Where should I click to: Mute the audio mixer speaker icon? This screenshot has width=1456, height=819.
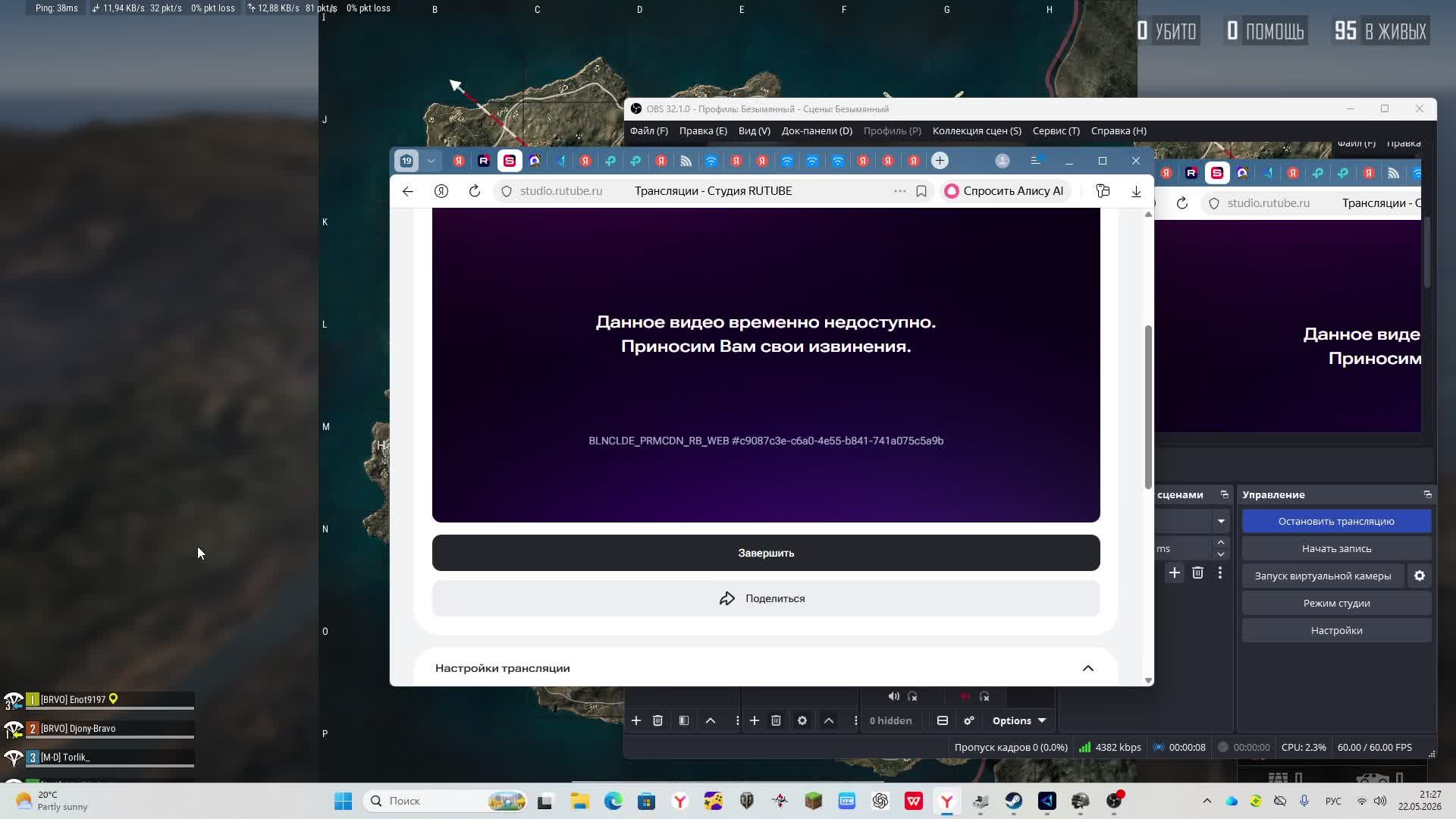pos(893,696)
